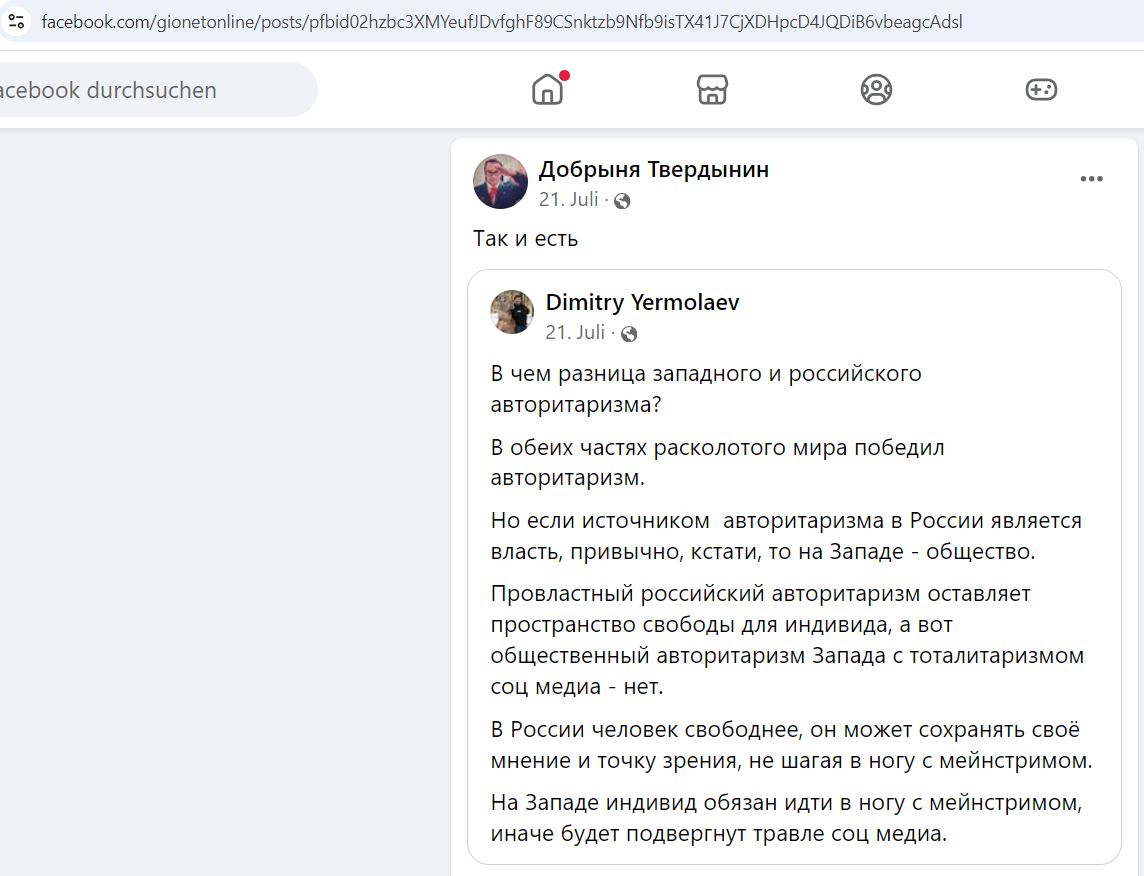Click the public globe icon under Добрыня Твердынин
1144x876 pixels.
pyautogui.click(x=622, y=201)
